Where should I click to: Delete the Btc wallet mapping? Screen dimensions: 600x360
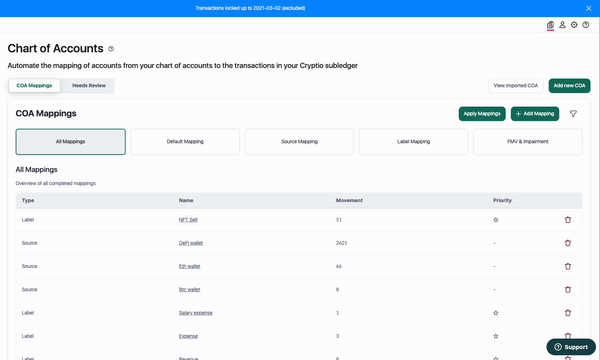tap(567, 290)
